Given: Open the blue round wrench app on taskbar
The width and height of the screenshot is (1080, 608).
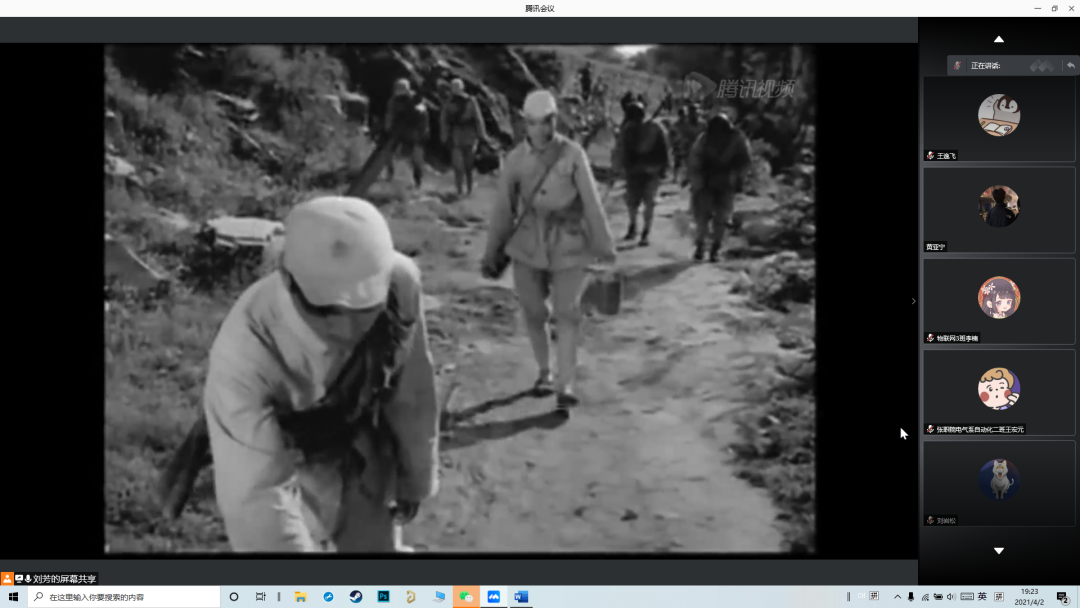Looking at the screenshot, I should [329, 597].
